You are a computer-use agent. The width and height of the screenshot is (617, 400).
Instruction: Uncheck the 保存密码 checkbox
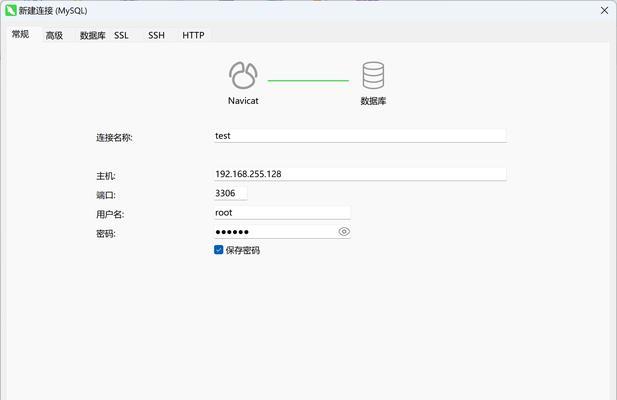click(218, 250)
